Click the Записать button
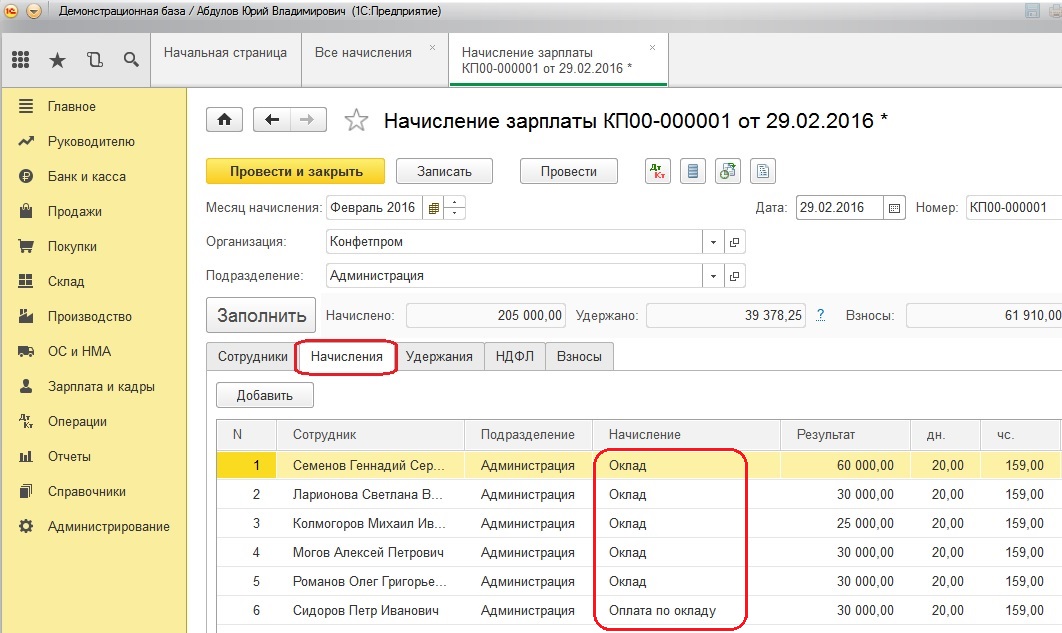Screen dimensions: 1062x633 point(444,171)
